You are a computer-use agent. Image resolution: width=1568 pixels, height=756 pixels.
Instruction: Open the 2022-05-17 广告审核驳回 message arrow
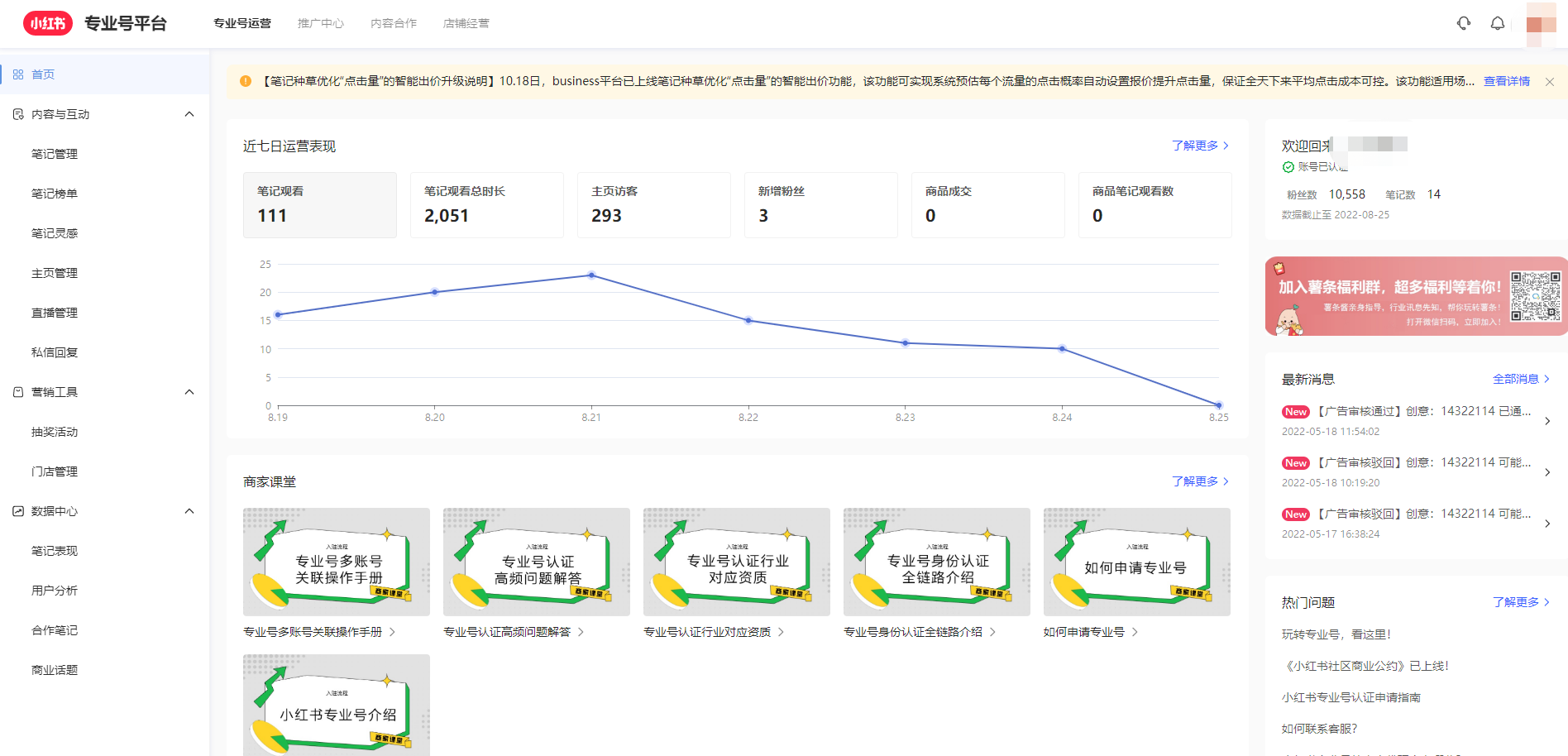[x=1547, y=524]
